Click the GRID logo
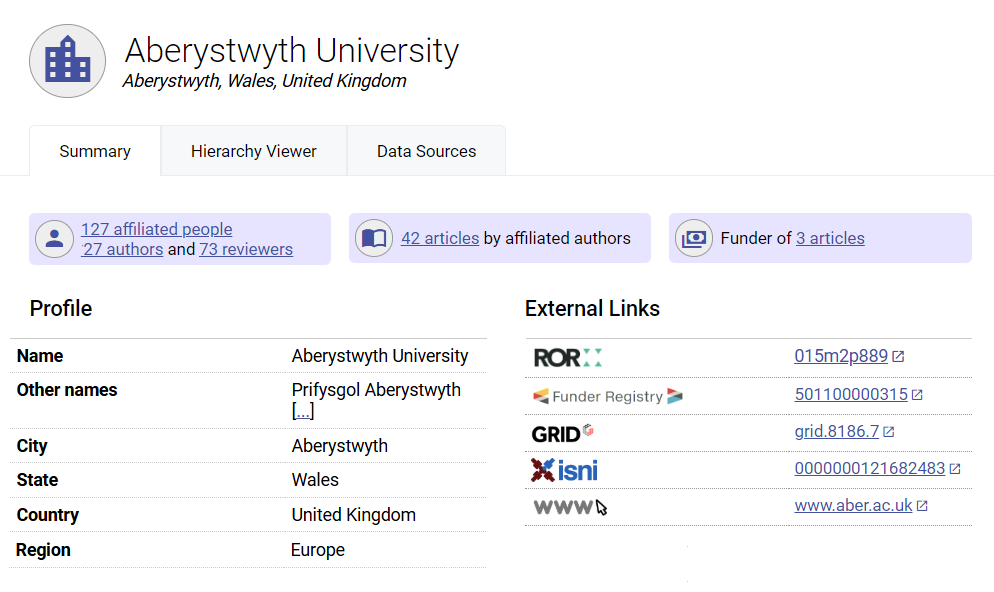 point(563,433)
